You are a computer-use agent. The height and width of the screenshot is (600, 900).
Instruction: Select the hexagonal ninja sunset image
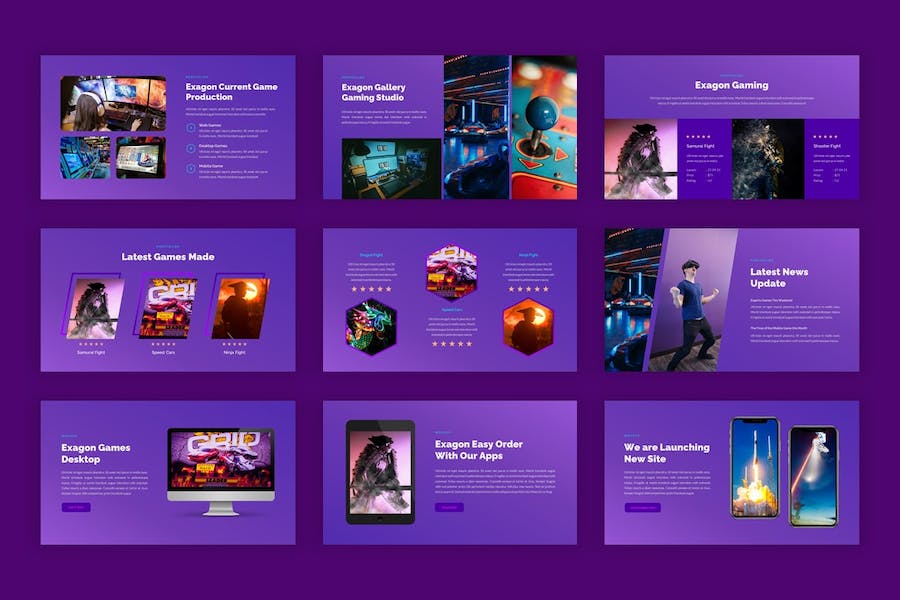[x=528, y=326]
